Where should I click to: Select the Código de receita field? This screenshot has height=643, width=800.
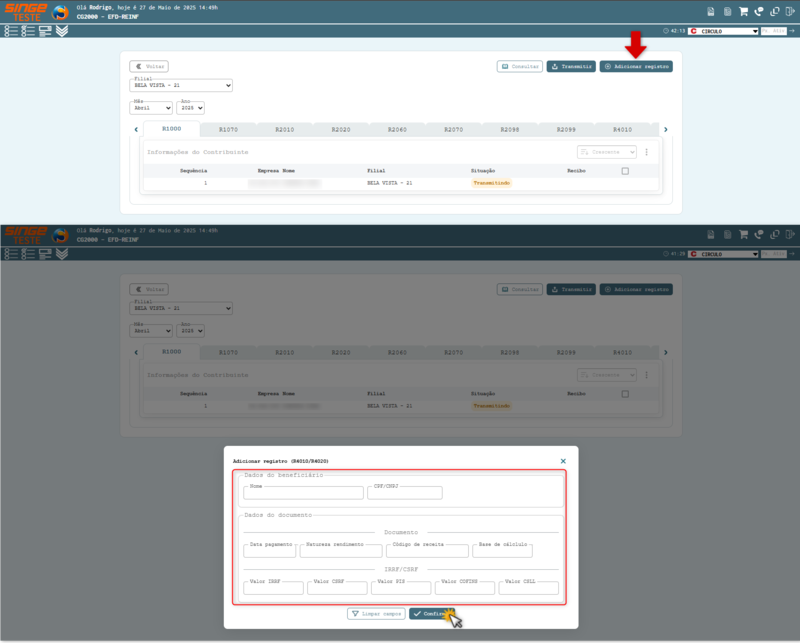click(427, 551)
